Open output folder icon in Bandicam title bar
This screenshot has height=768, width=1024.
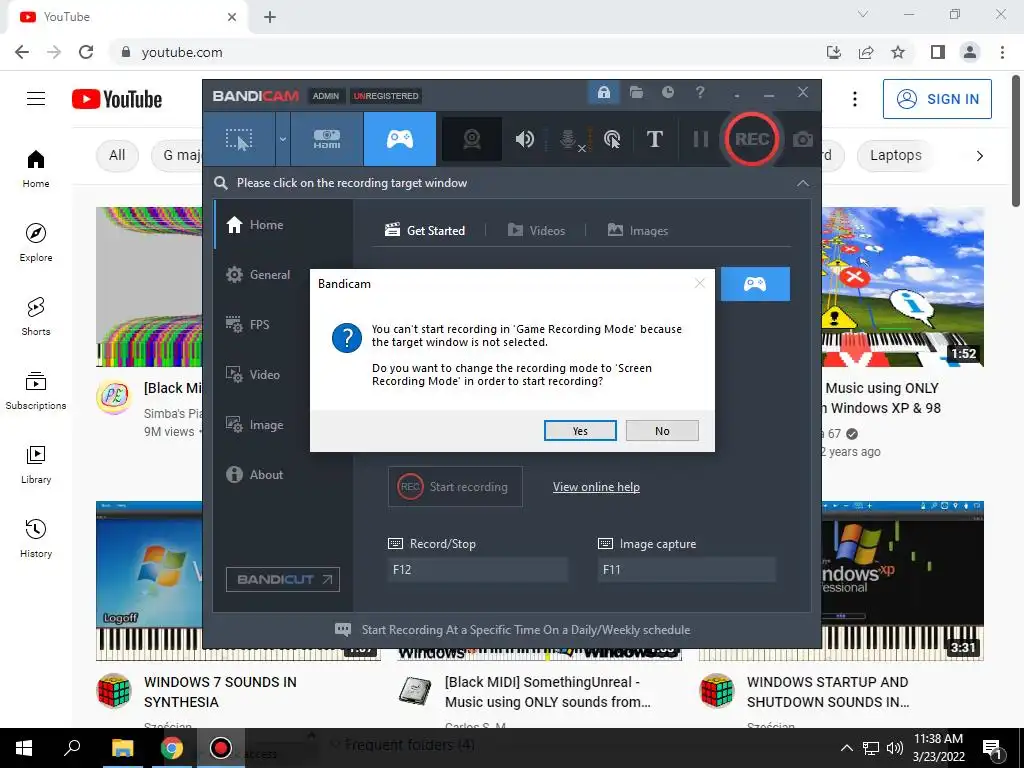pos(636,93)
